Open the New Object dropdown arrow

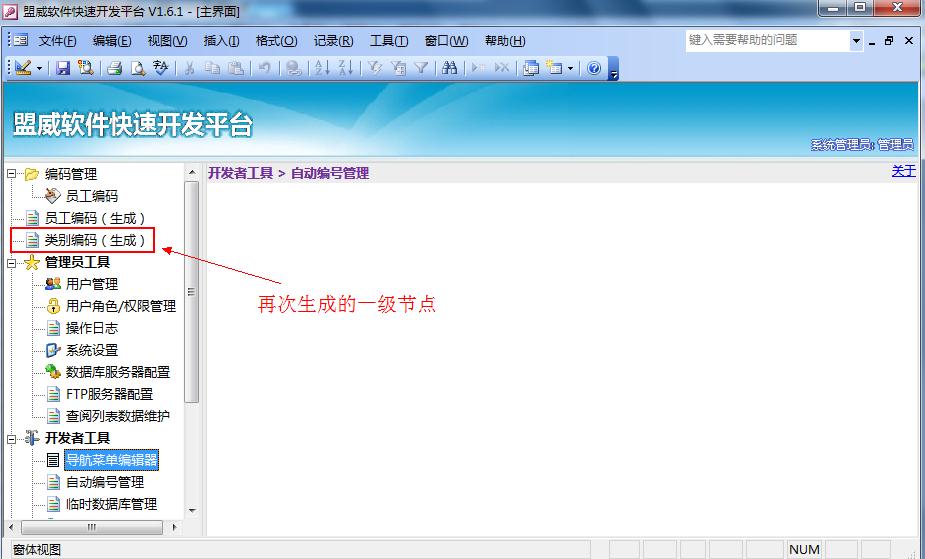pyautogui.click(x=570, y=68)
